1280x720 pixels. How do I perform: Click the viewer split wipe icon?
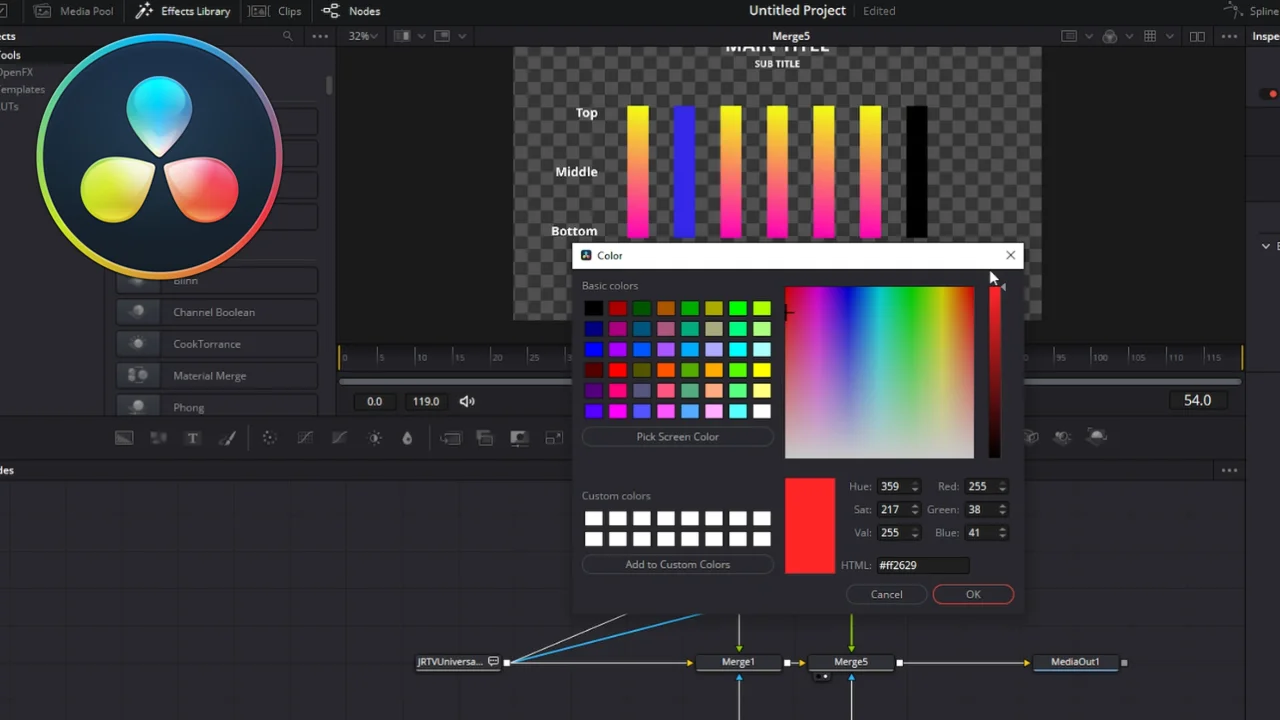click(x=402, y=36)
